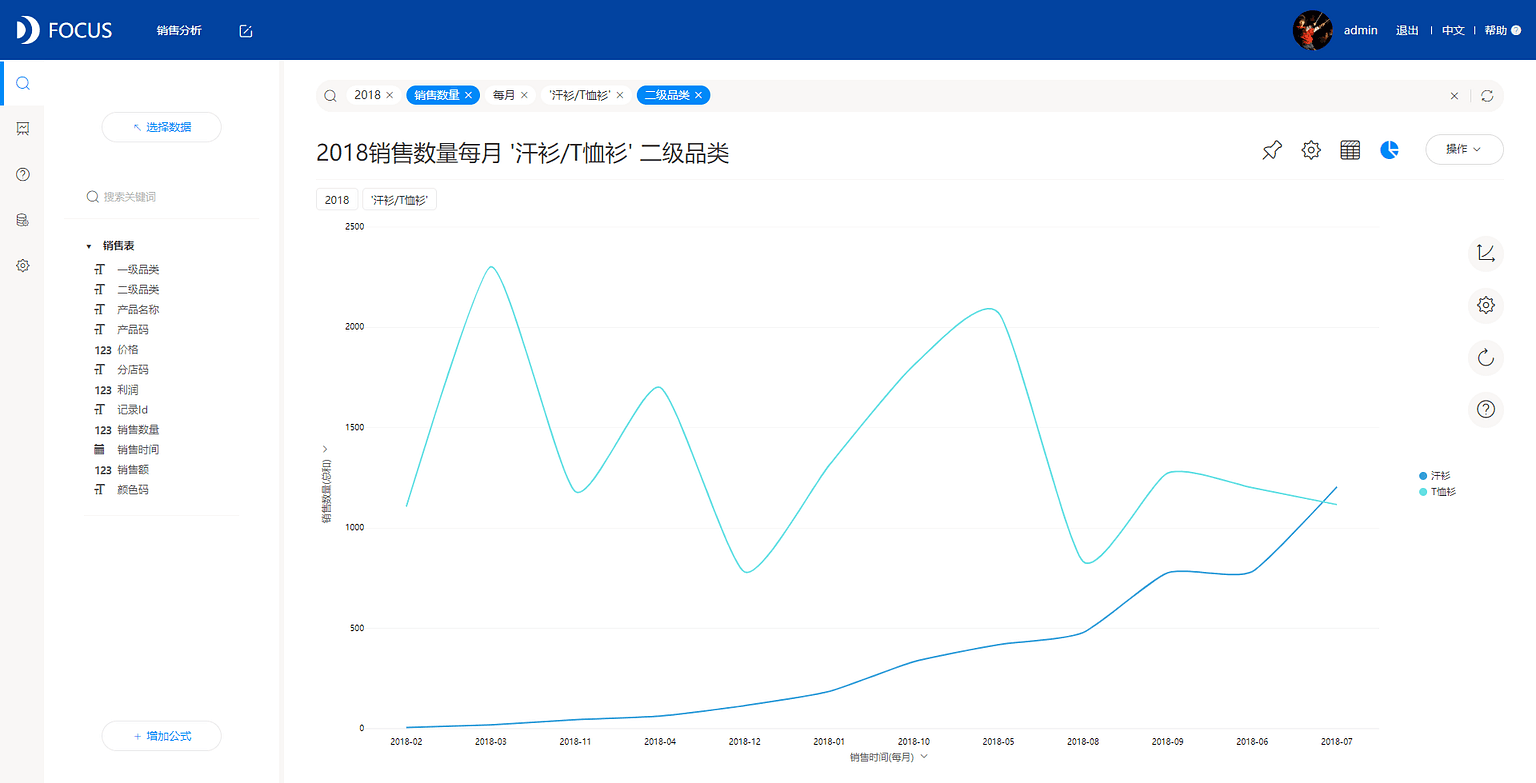The height and width of the screenshot is (783, 1536).
Task: Toggle the T恤衫 legend series
Action: [1437, 492]
